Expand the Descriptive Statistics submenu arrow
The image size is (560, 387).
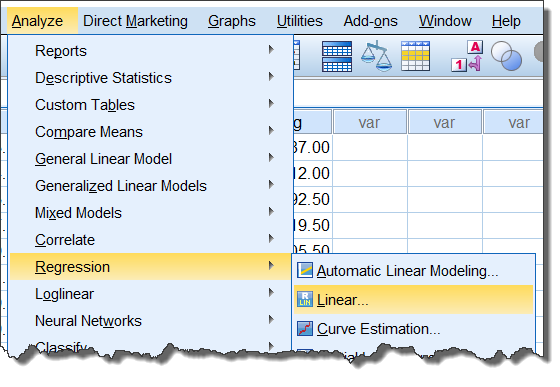tap(271, 76)
